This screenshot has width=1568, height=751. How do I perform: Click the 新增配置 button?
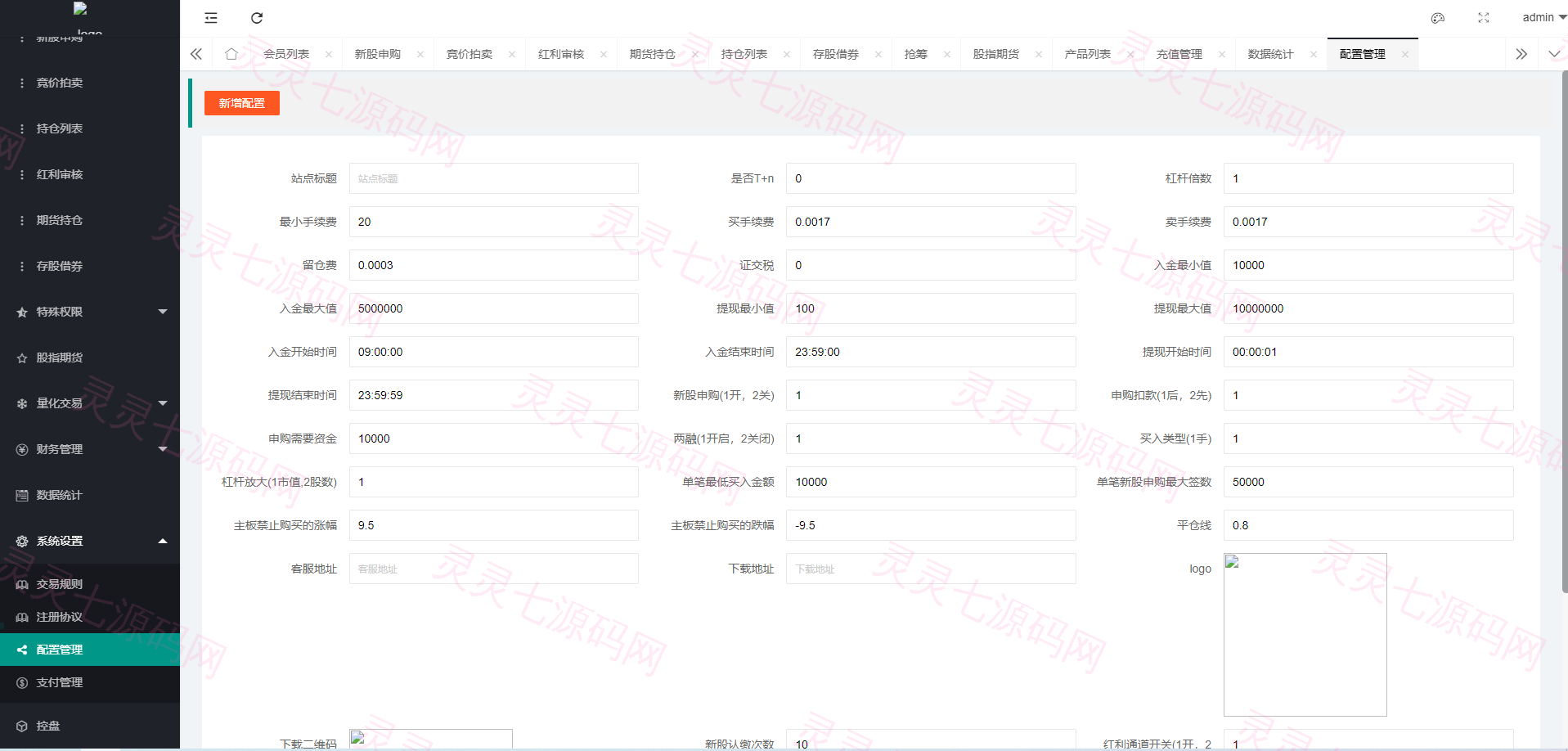(x=242, y=103)
